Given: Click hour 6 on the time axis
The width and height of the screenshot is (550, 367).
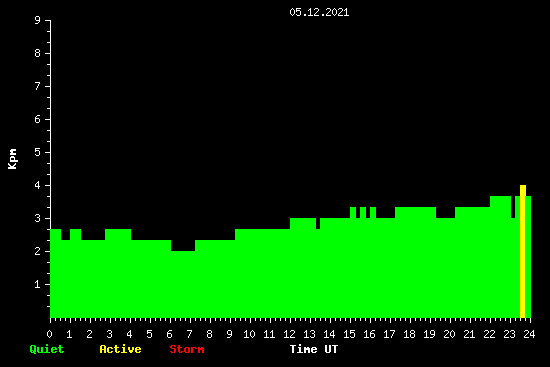Looking at the screenshot, I should point(169,334).
